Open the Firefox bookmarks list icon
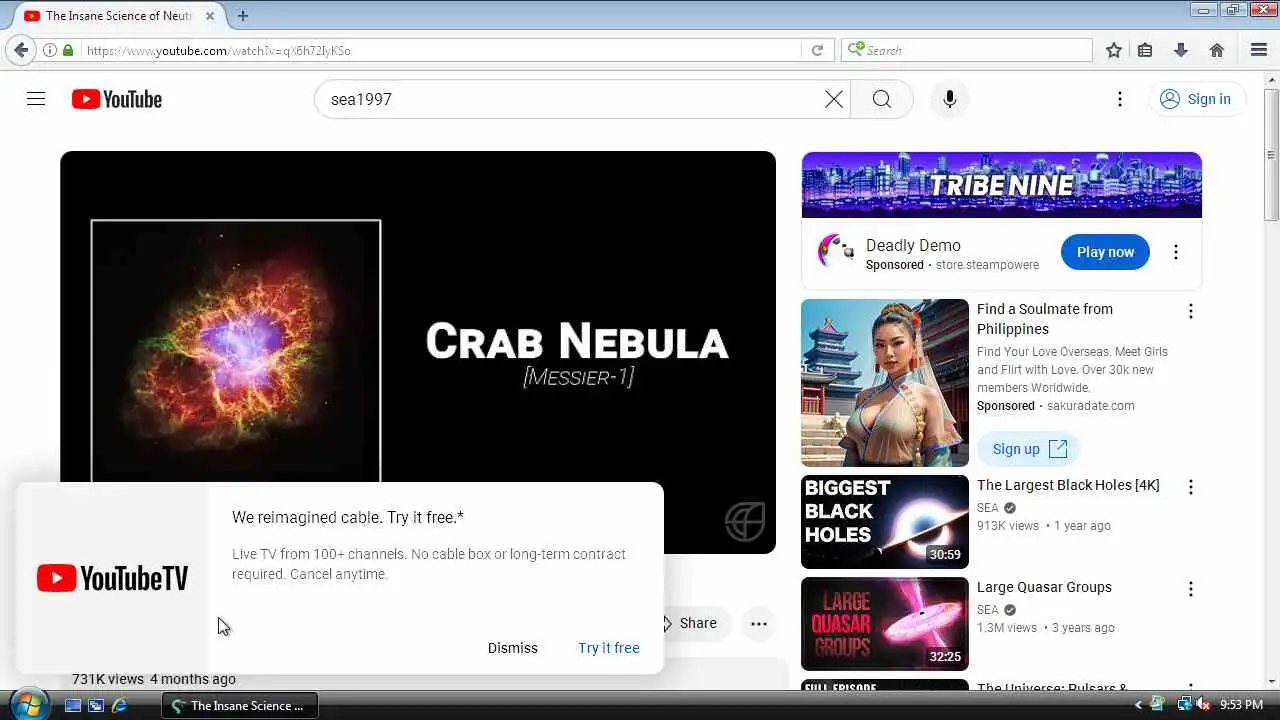This screenshot has height=720, width=1280. click(1146, 50)
